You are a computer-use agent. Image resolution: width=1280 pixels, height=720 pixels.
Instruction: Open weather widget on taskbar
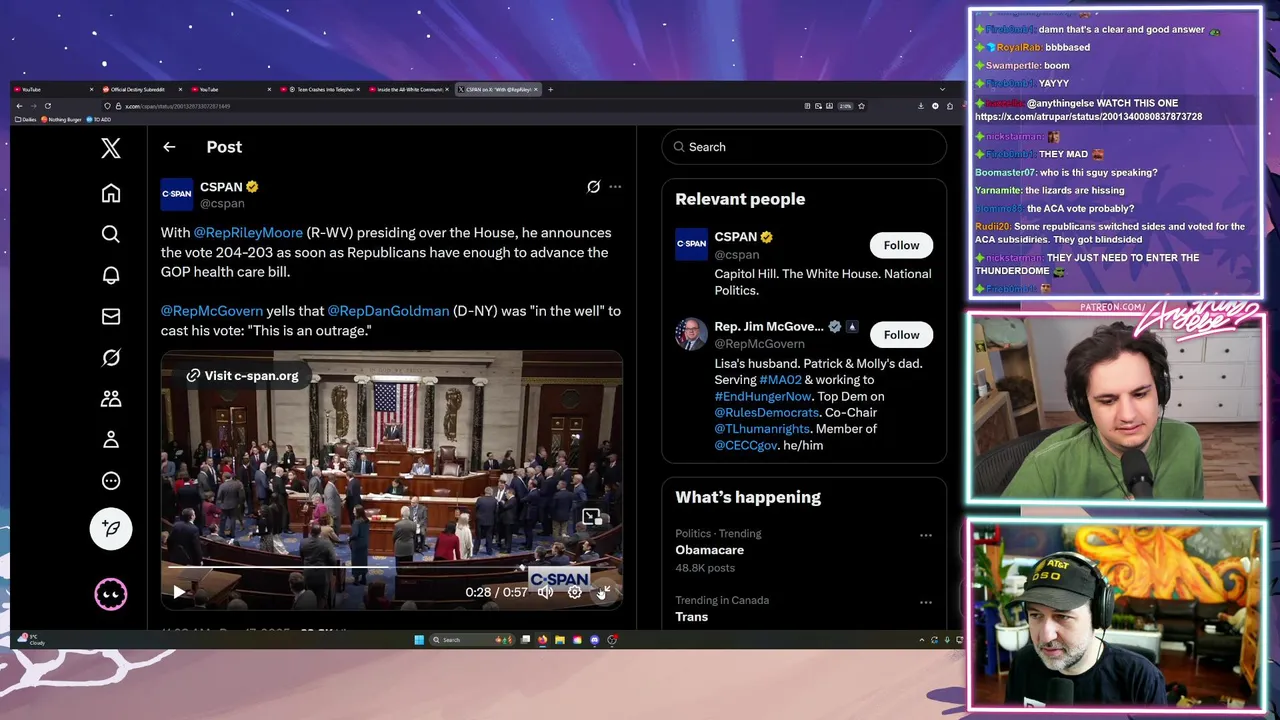(x=31, y=640)
